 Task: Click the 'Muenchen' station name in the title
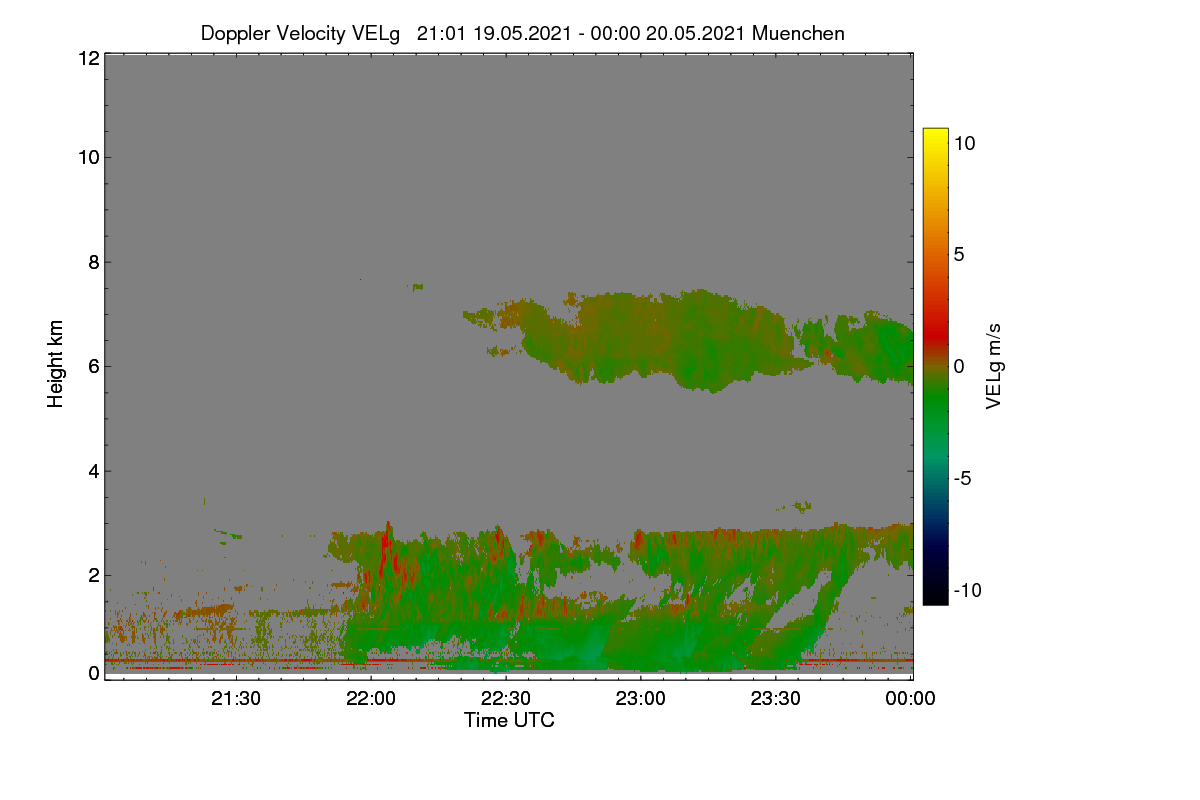pos(798,33)
